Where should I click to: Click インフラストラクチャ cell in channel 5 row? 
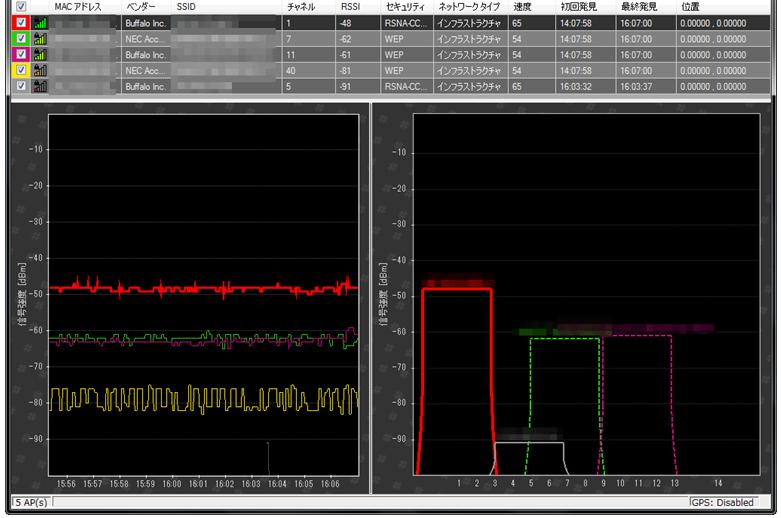469,86
